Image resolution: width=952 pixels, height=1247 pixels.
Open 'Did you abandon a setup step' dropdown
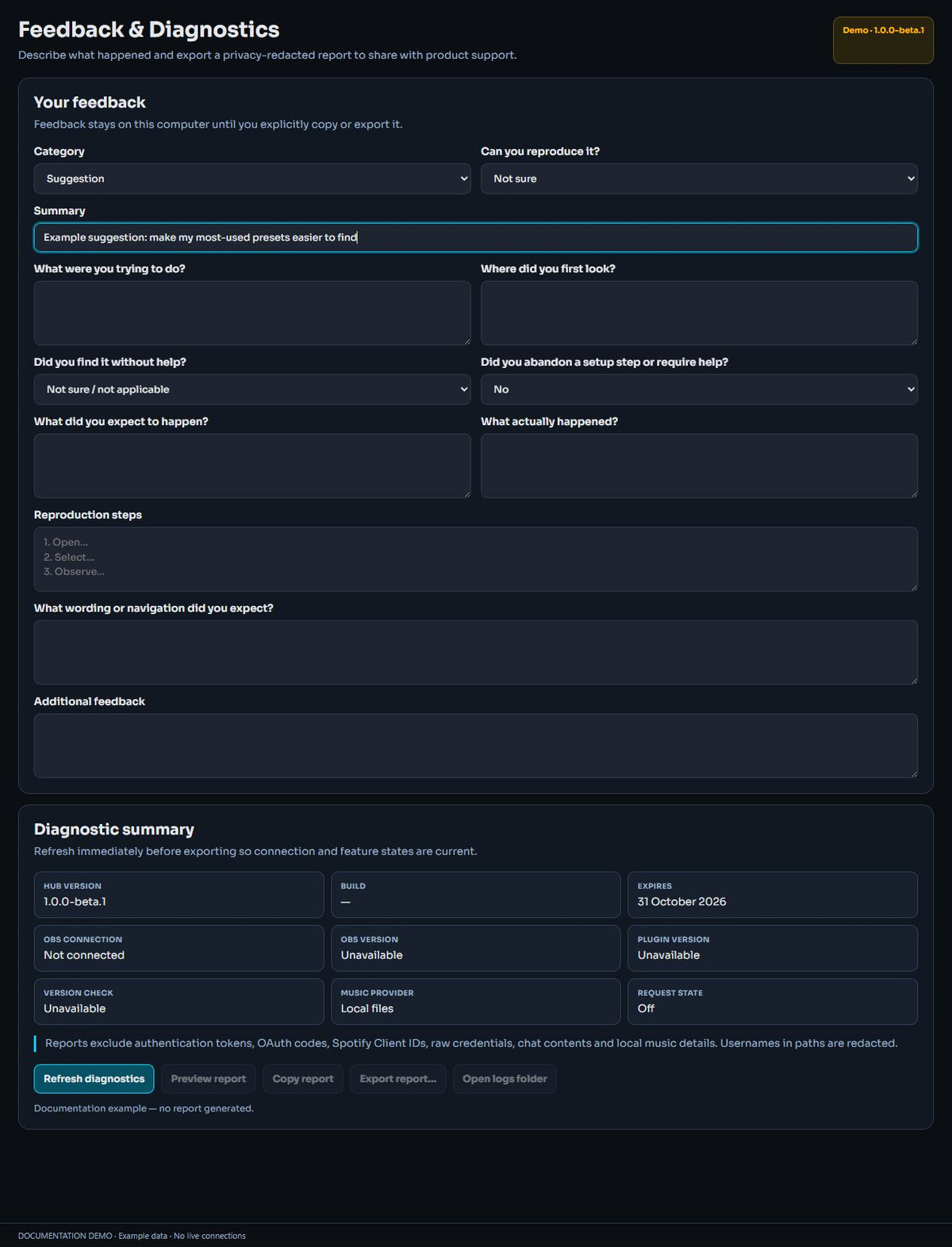tap(699, 389)
